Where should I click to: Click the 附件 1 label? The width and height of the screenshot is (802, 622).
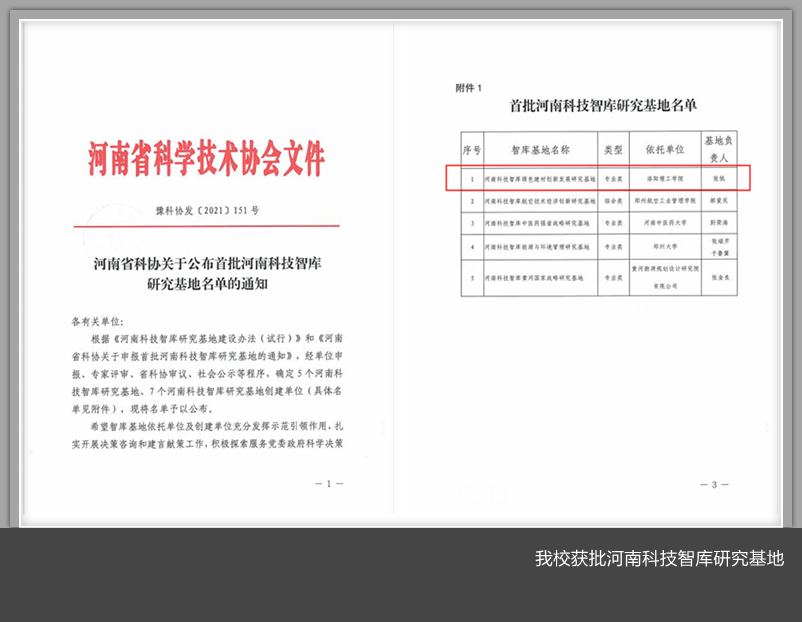(468, 88)
